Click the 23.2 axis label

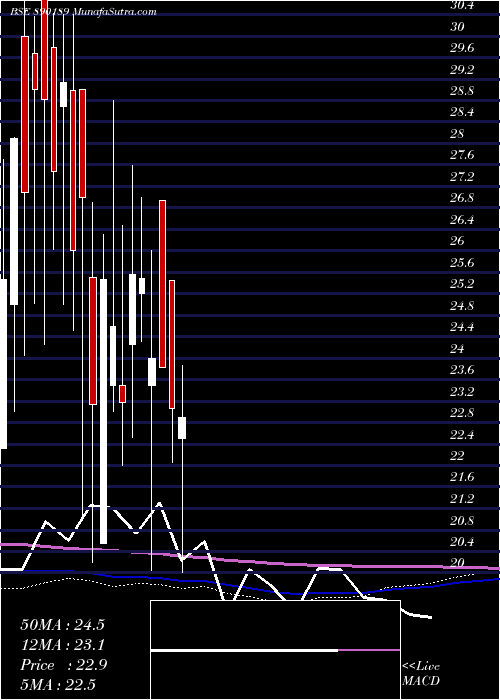pos(462,392)
